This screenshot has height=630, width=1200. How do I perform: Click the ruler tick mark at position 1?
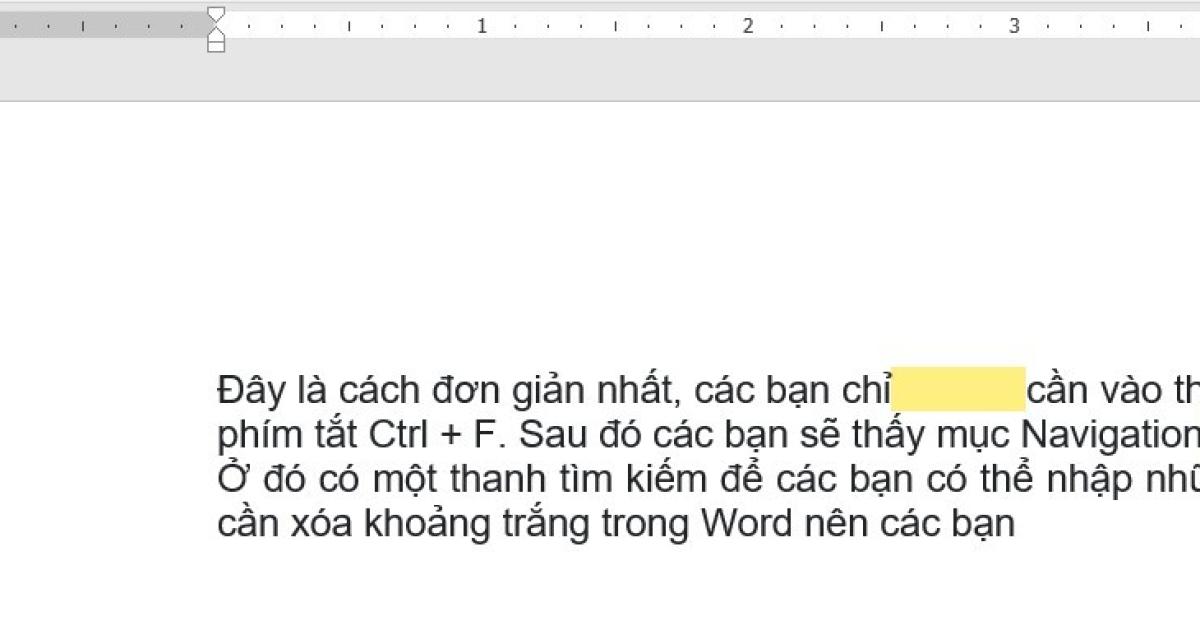482,25
